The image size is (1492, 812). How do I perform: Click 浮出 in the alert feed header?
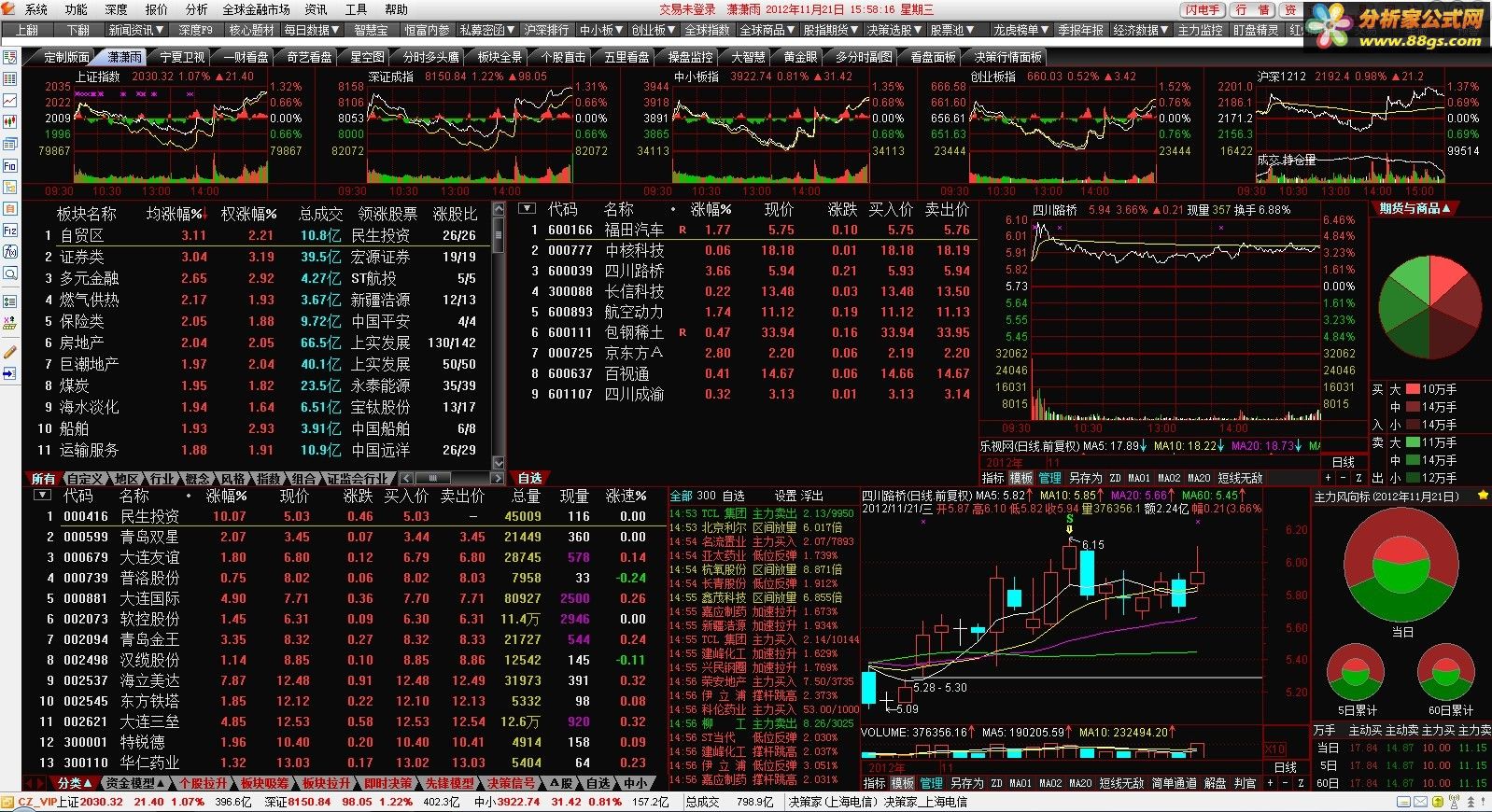812,496
